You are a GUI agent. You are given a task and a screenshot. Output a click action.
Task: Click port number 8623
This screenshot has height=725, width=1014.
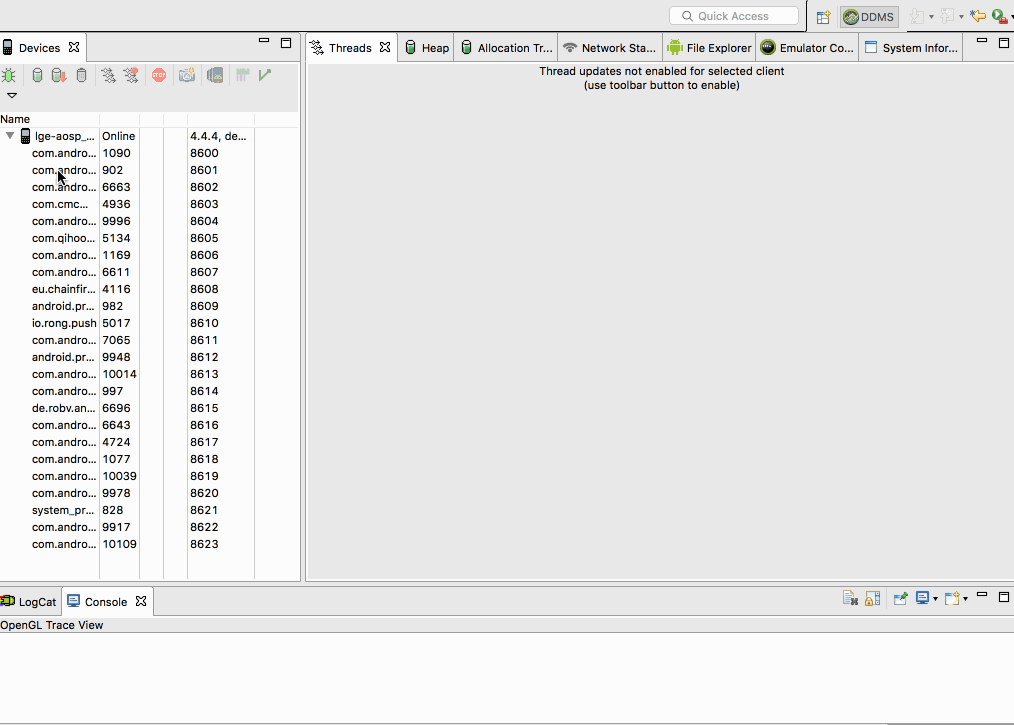[x=204, y=545]
